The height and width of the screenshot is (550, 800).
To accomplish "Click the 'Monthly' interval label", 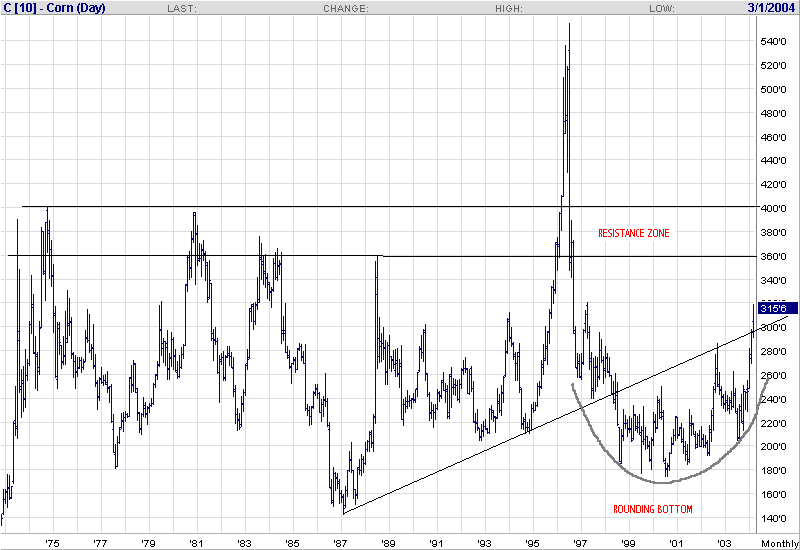I will tap(780, 543).
